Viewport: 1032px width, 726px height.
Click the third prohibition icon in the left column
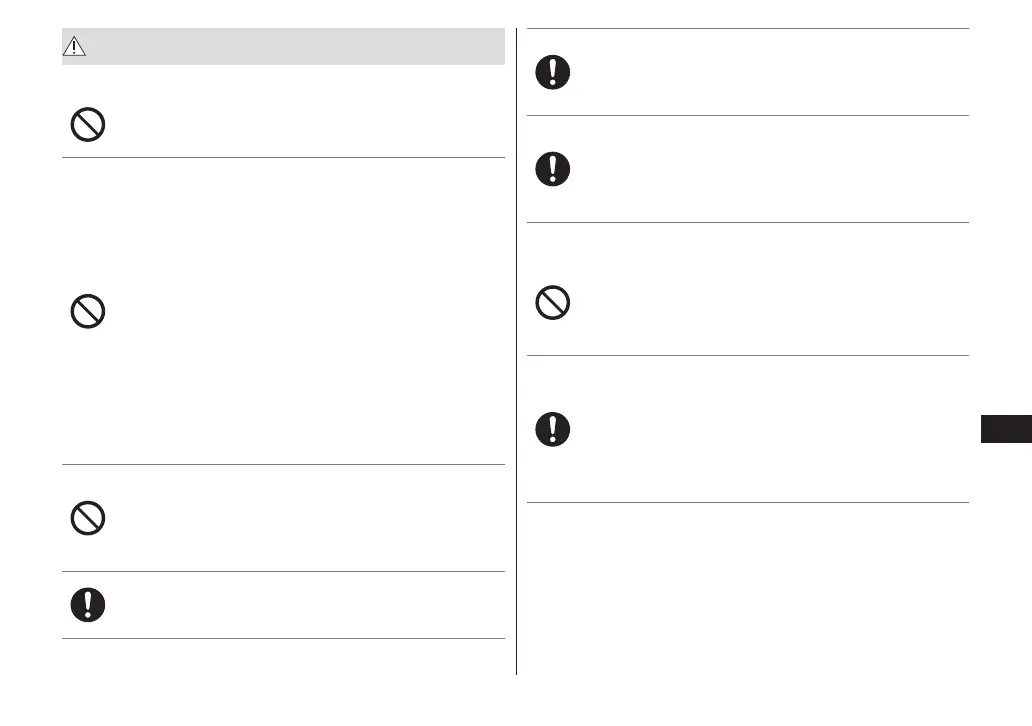pos(88,517)
